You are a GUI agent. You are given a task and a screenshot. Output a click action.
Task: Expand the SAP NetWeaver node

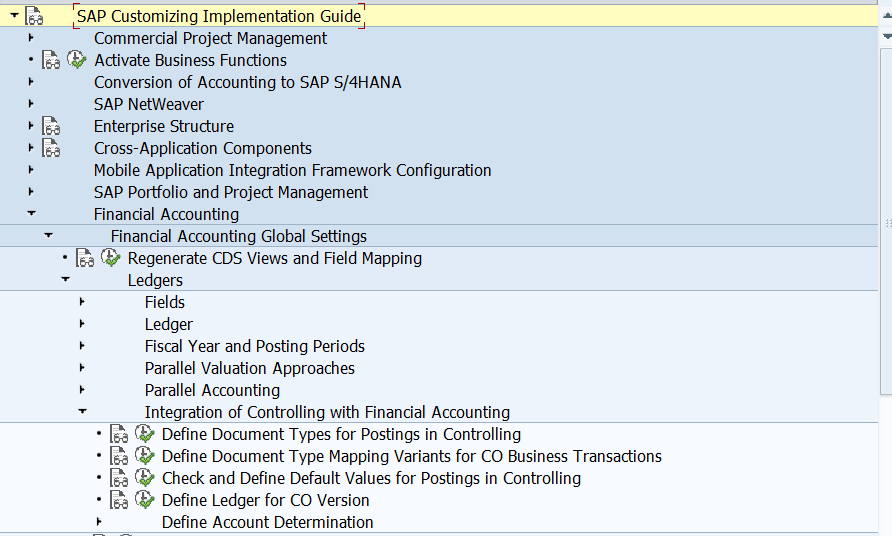tap(31, 104)
